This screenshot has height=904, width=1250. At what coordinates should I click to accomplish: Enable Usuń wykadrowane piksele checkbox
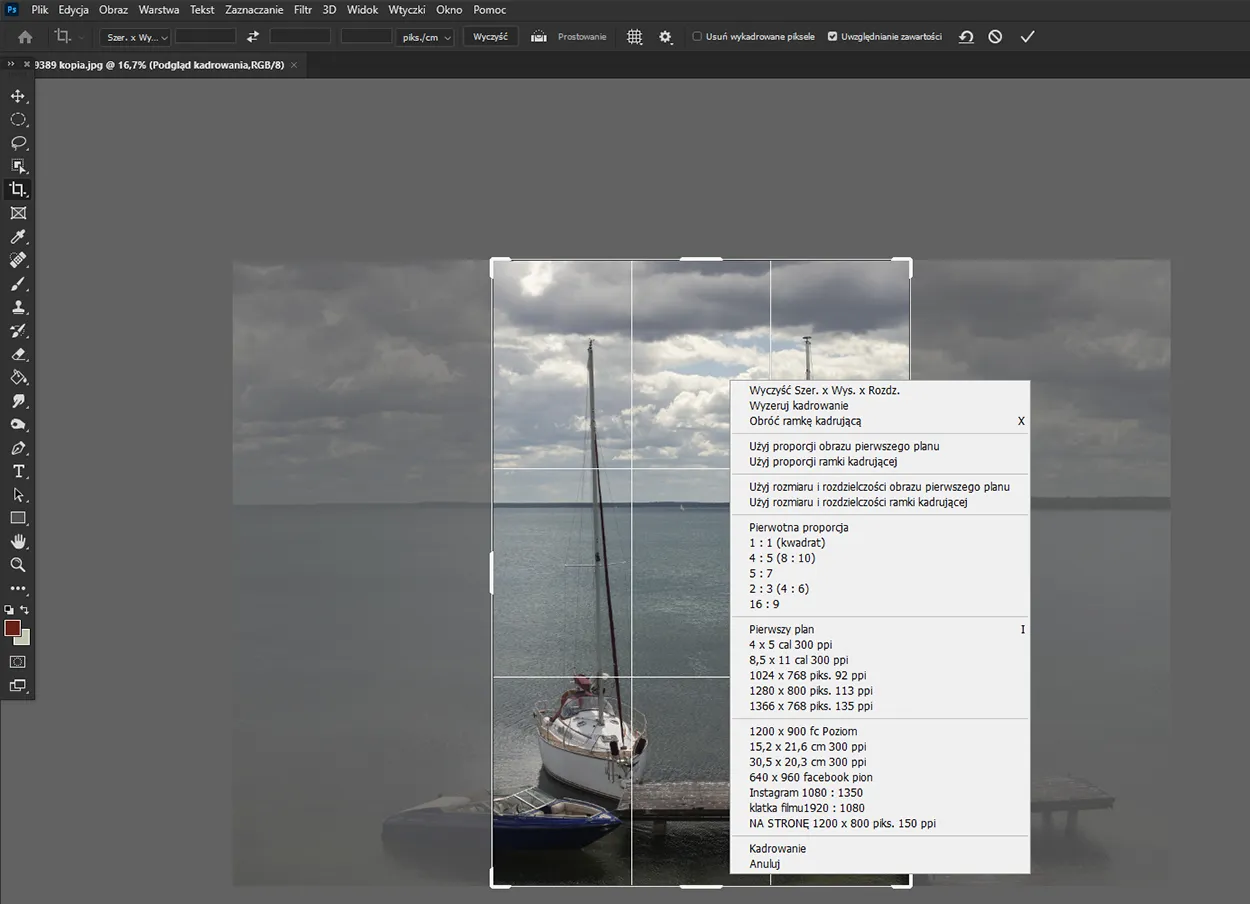click(x=697, y=37)
